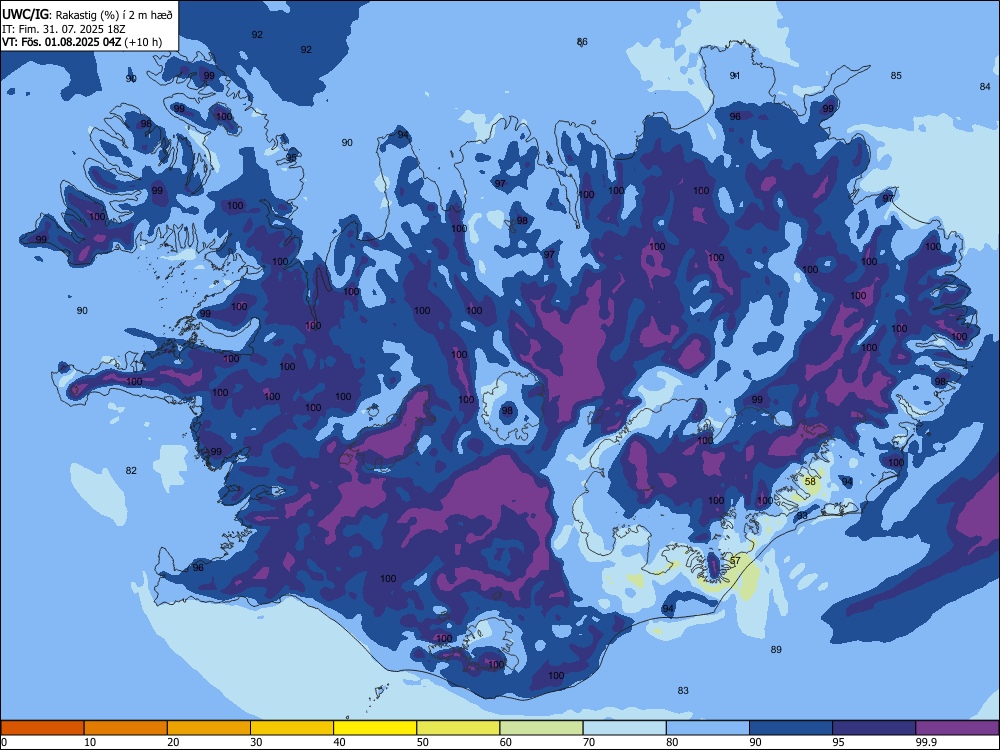The height and width of the screenshot is (750, 1000).
Task: Click the '86' value at the top of the map
Action: [x=582, y=42]
